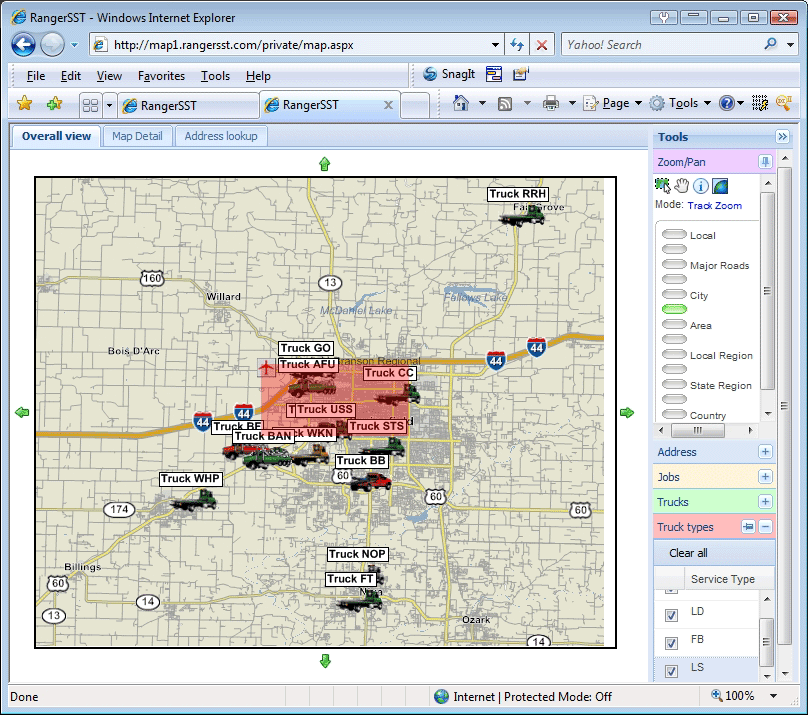Click the globe full-extent icon
Screen dimensions: 808x715
click(x=720, y=185)
